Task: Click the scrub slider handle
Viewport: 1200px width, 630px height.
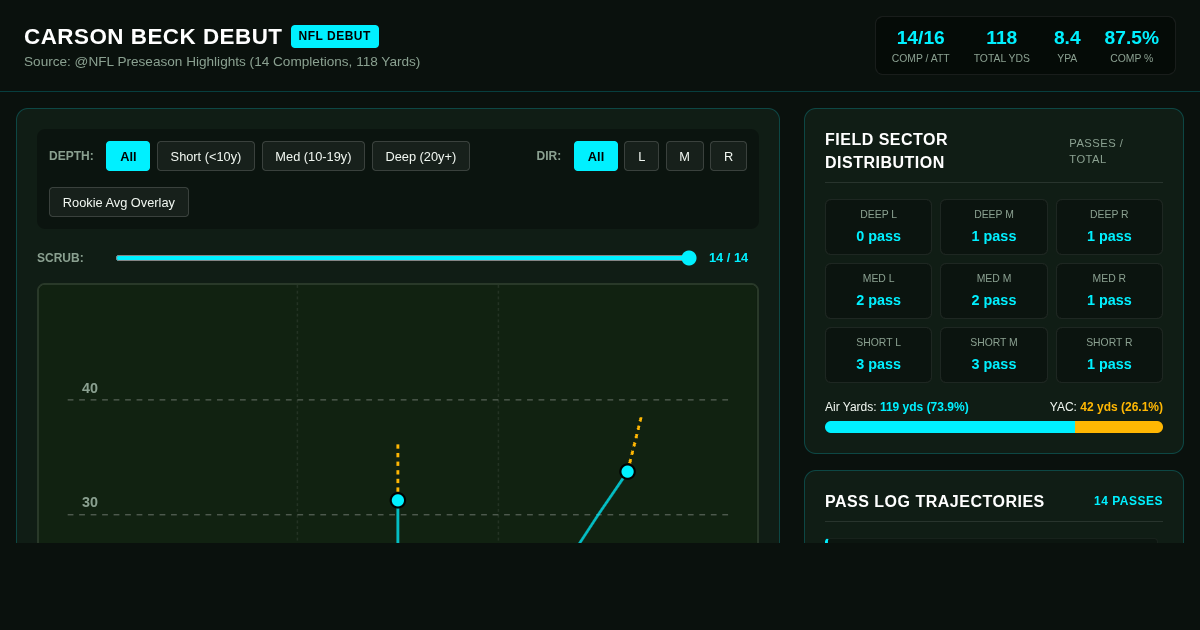Action: tap(689, 258)
